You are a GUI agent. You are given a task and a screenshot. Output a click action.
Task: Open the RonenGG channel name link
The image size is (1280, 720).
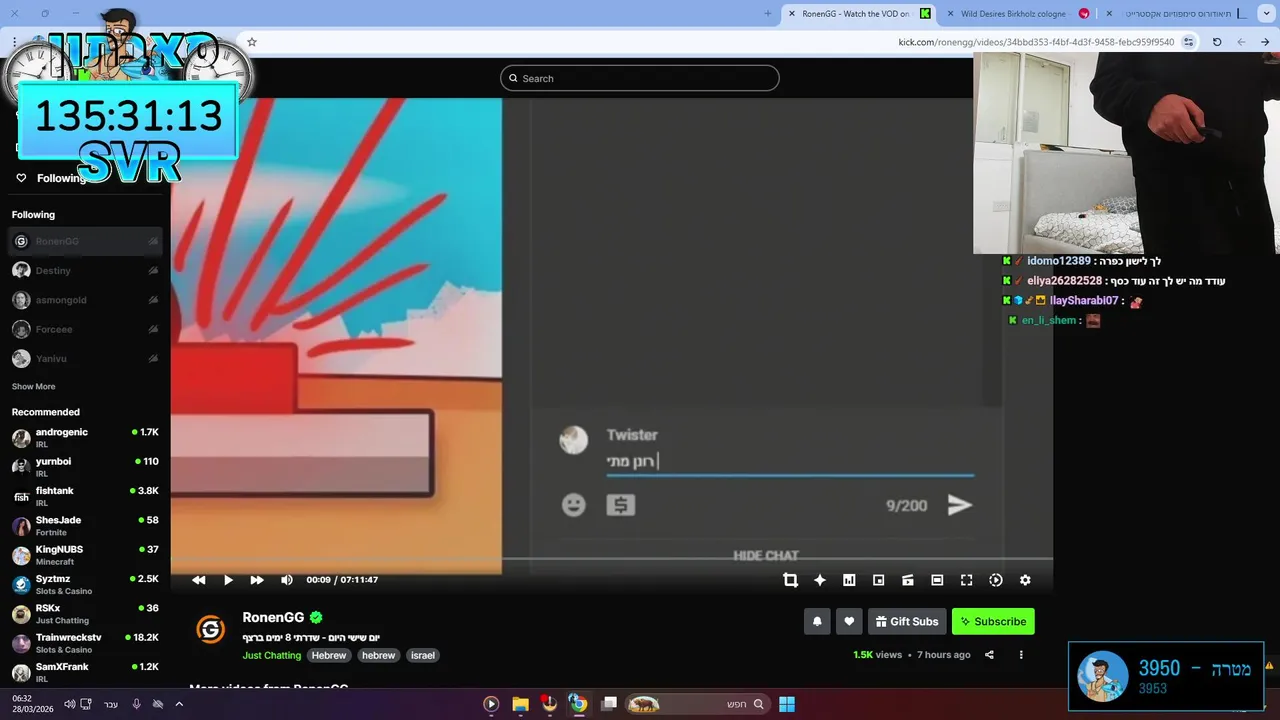pyautogui.click(x=273, y=617)
